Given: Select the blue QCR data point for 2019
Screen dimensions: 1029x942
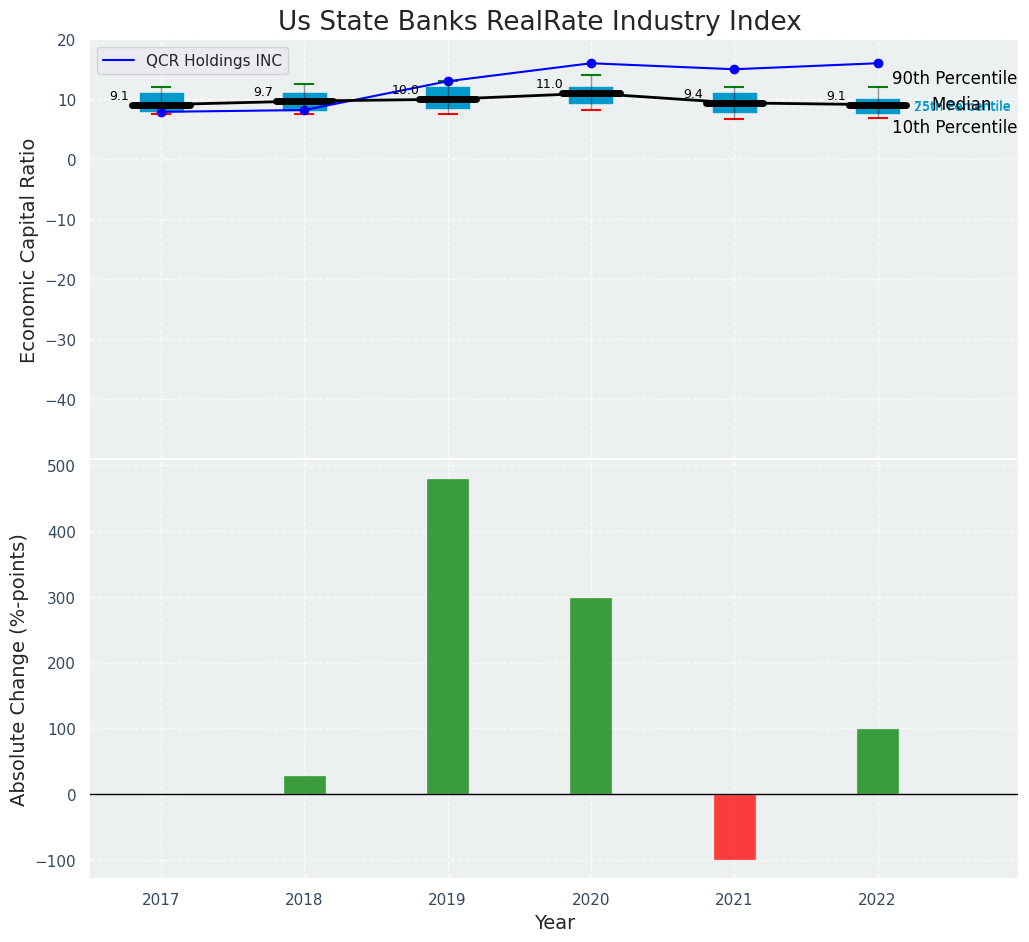Looking at the screenshot, I should point(448,82).
